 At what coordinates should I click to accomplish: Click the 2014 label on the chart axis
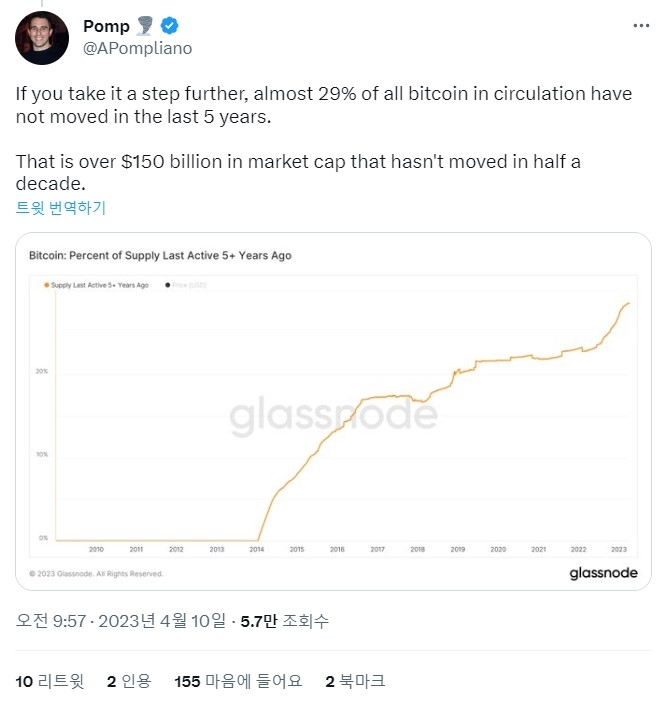coord(257,549)
